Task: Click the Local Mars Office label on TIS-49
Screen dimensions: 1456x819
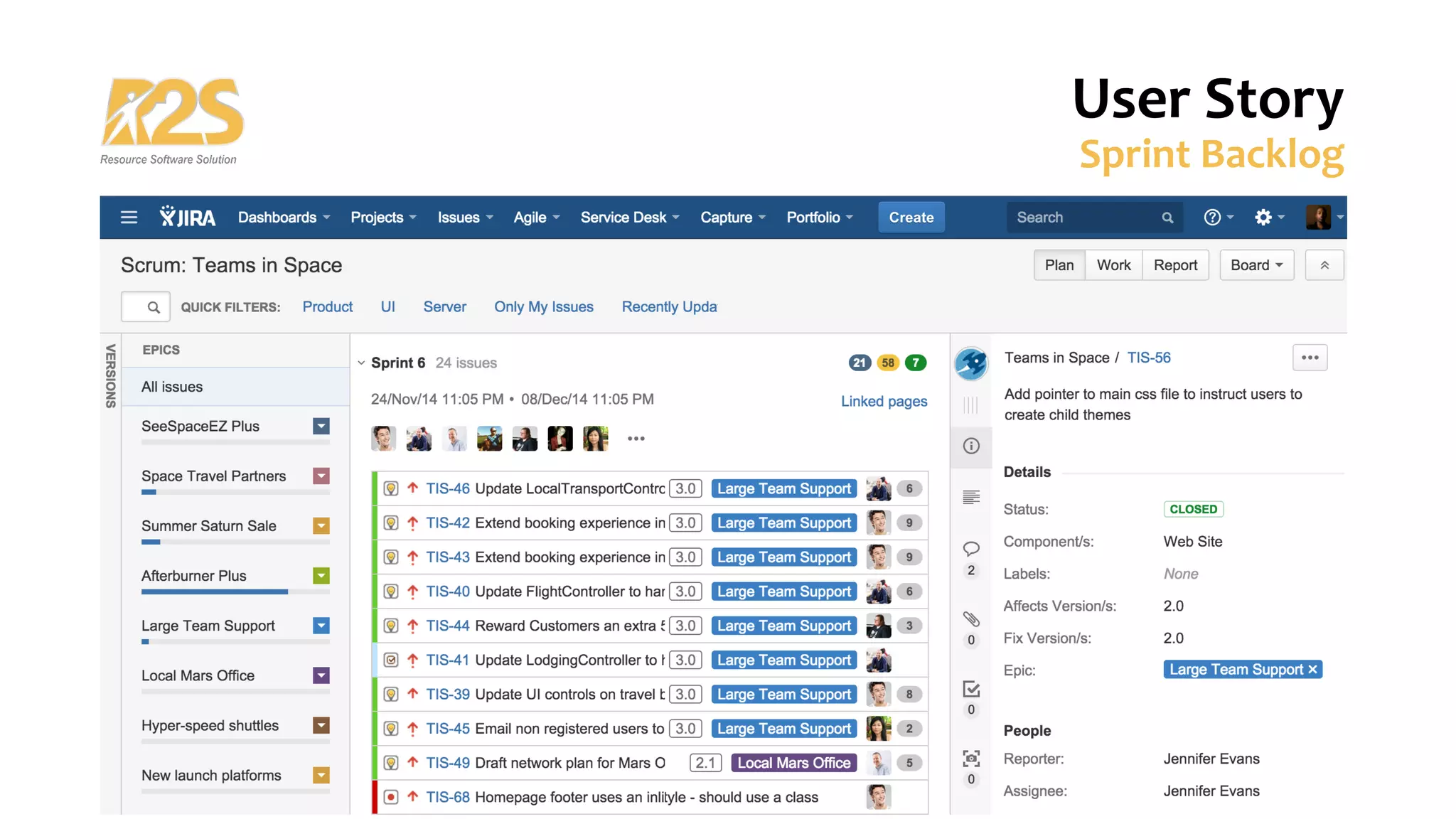Action: (x=794, y=763)
